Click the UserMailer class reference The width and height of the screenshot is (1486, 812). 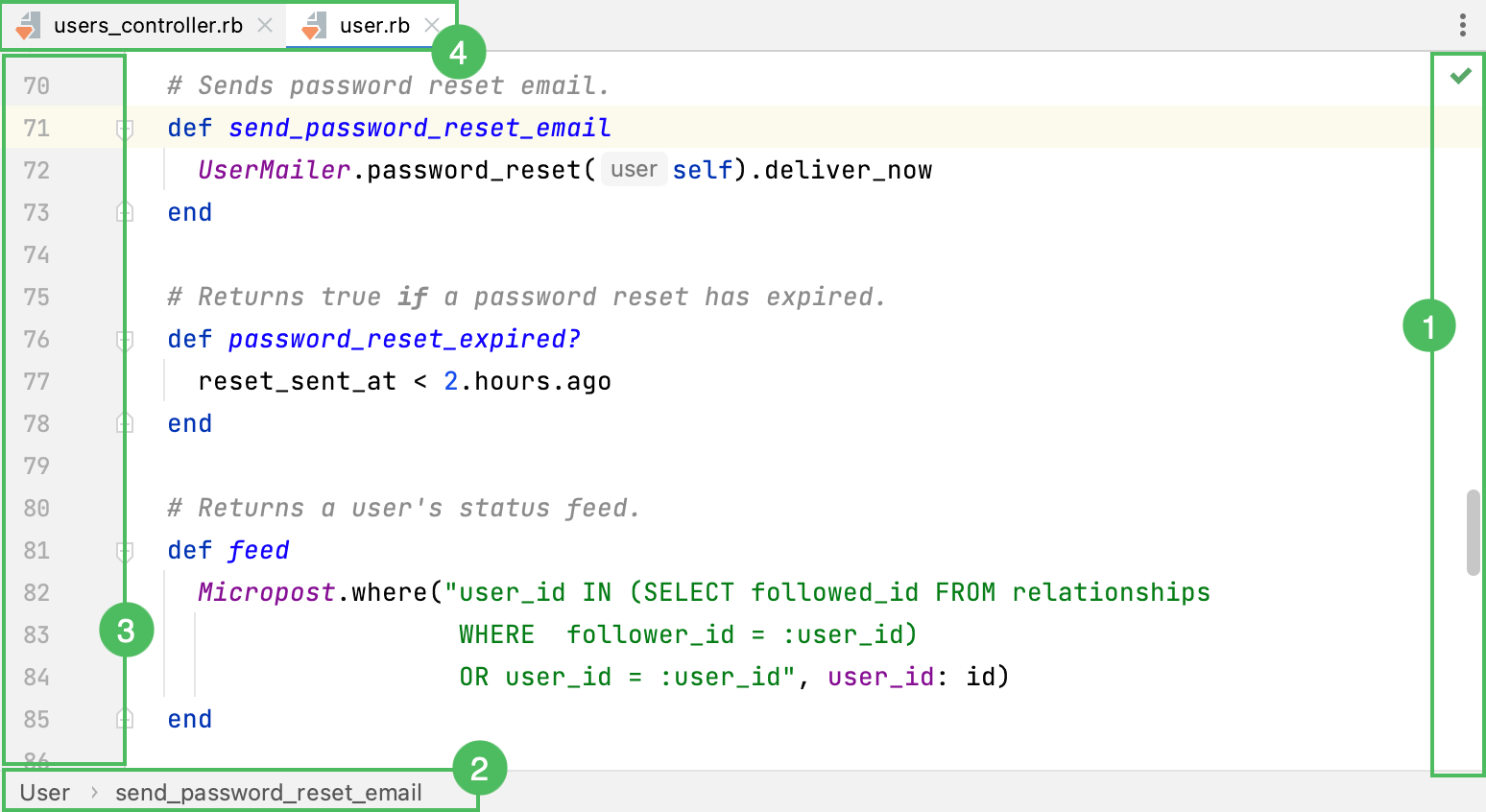pos(275,171)
